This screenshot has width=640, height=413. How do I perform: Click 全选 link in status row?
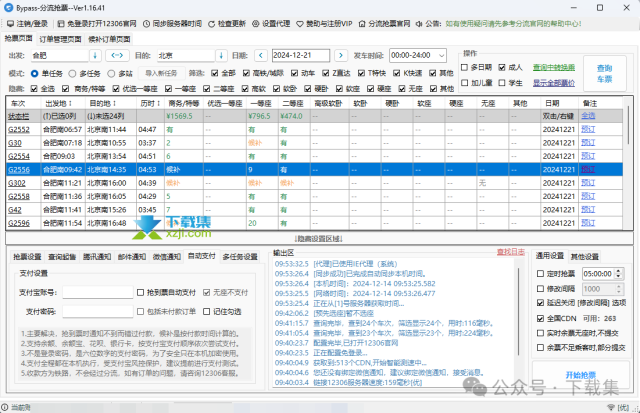(588, 116)
